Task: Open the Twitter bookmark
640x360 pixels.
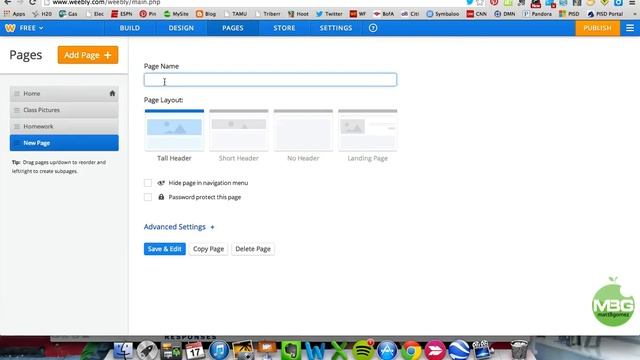Action: (329, 14)
